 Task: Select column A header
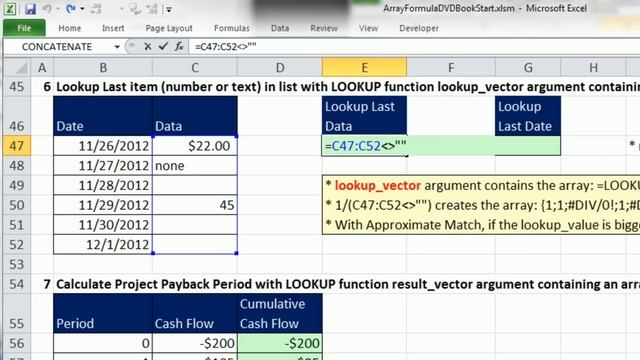[42, 67]
